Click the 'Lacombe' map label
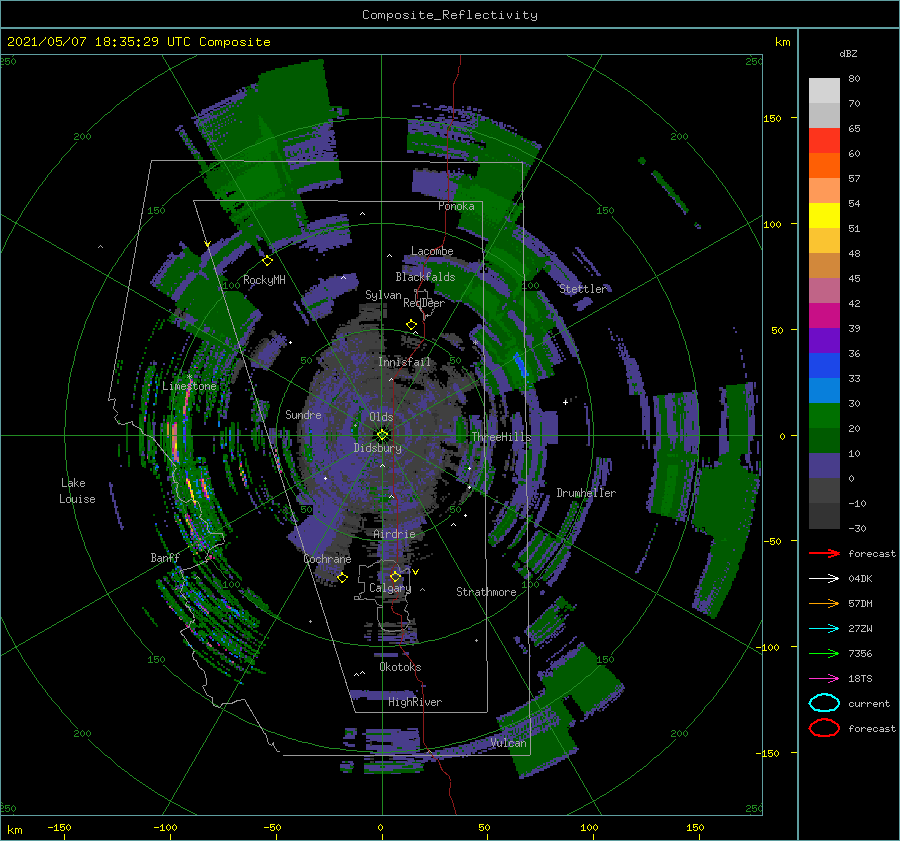This screenshot has width=900, height=841. (432, 251)
